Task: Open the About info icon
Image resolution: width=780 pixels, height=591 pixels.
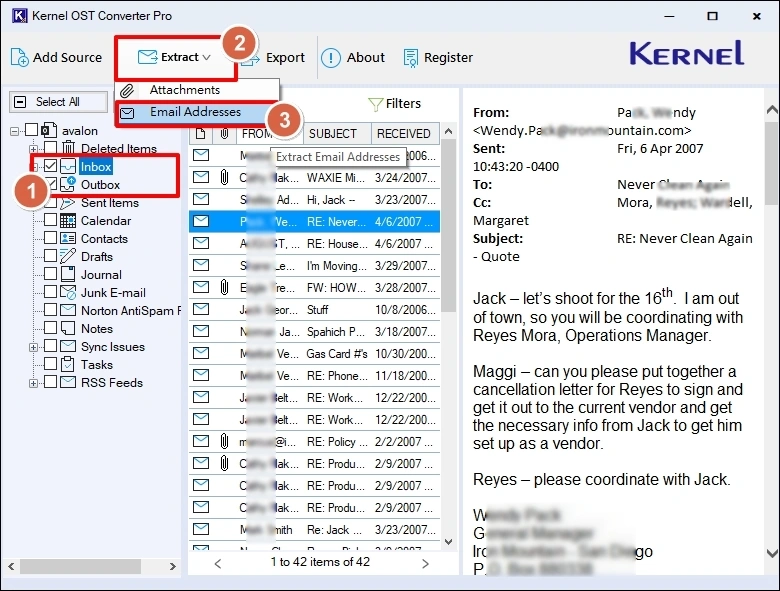Action: (x=330, y=58)
